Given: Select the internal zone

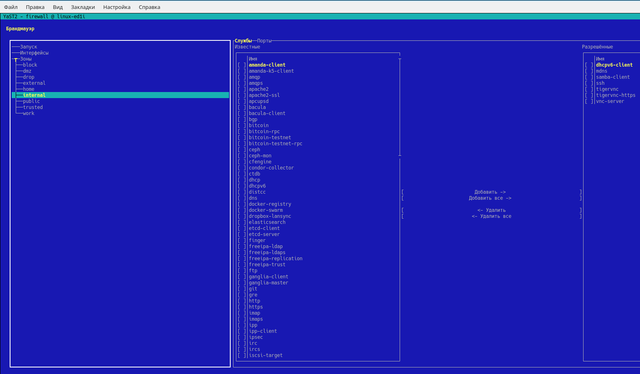Looking at the screenshot, I should (x=121, y=95).
